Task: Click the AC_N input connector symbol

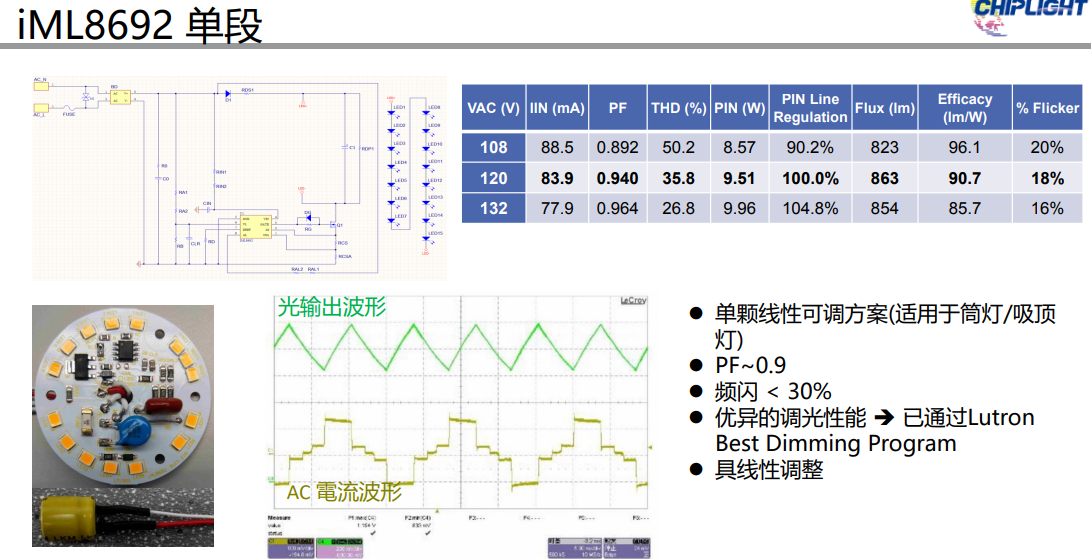Action: coord(41,85)
